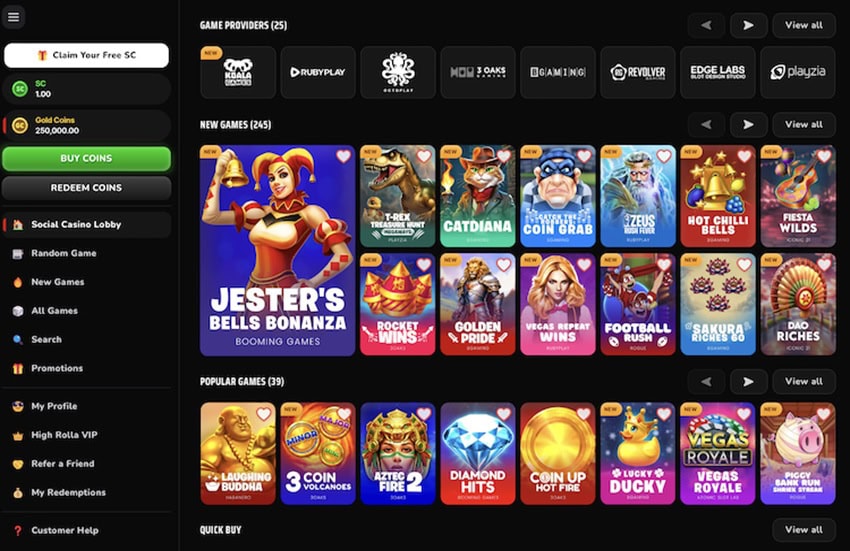Favorite Jester's Bells Bonanza with heart icon
The width and height of the screenshot is (850, 551).
point(343,156)
